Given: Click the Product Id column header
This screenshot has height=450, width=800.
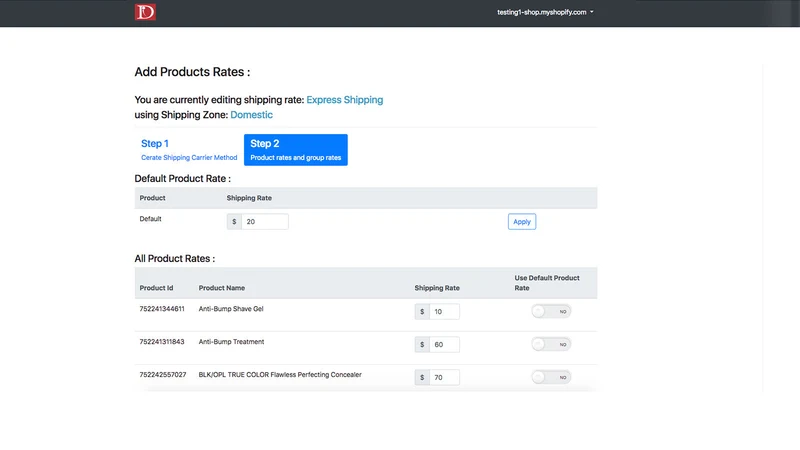Looking at the screenshot, I should coord(156,288).
